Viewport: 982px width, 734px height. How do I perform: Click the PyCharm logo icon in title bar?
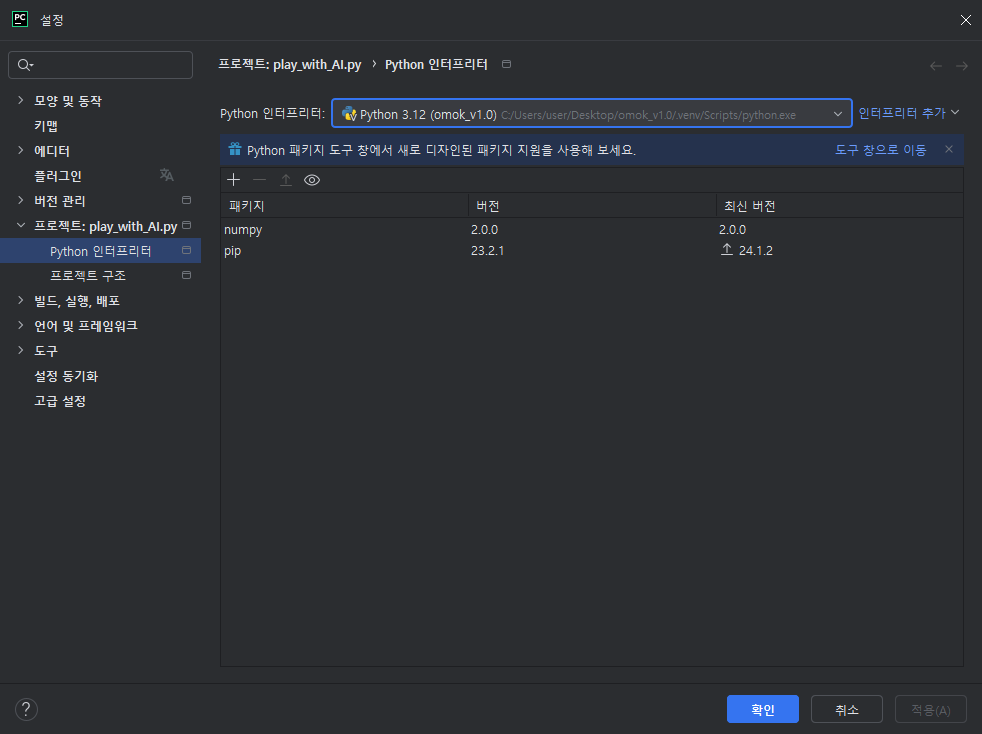[x=20, y=19]
